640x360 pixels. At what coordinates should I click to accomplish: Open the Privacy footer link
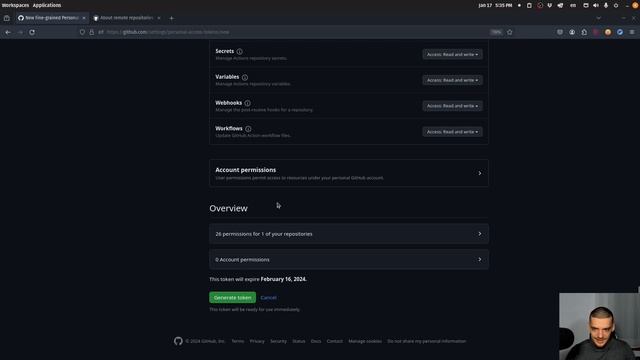257,341
